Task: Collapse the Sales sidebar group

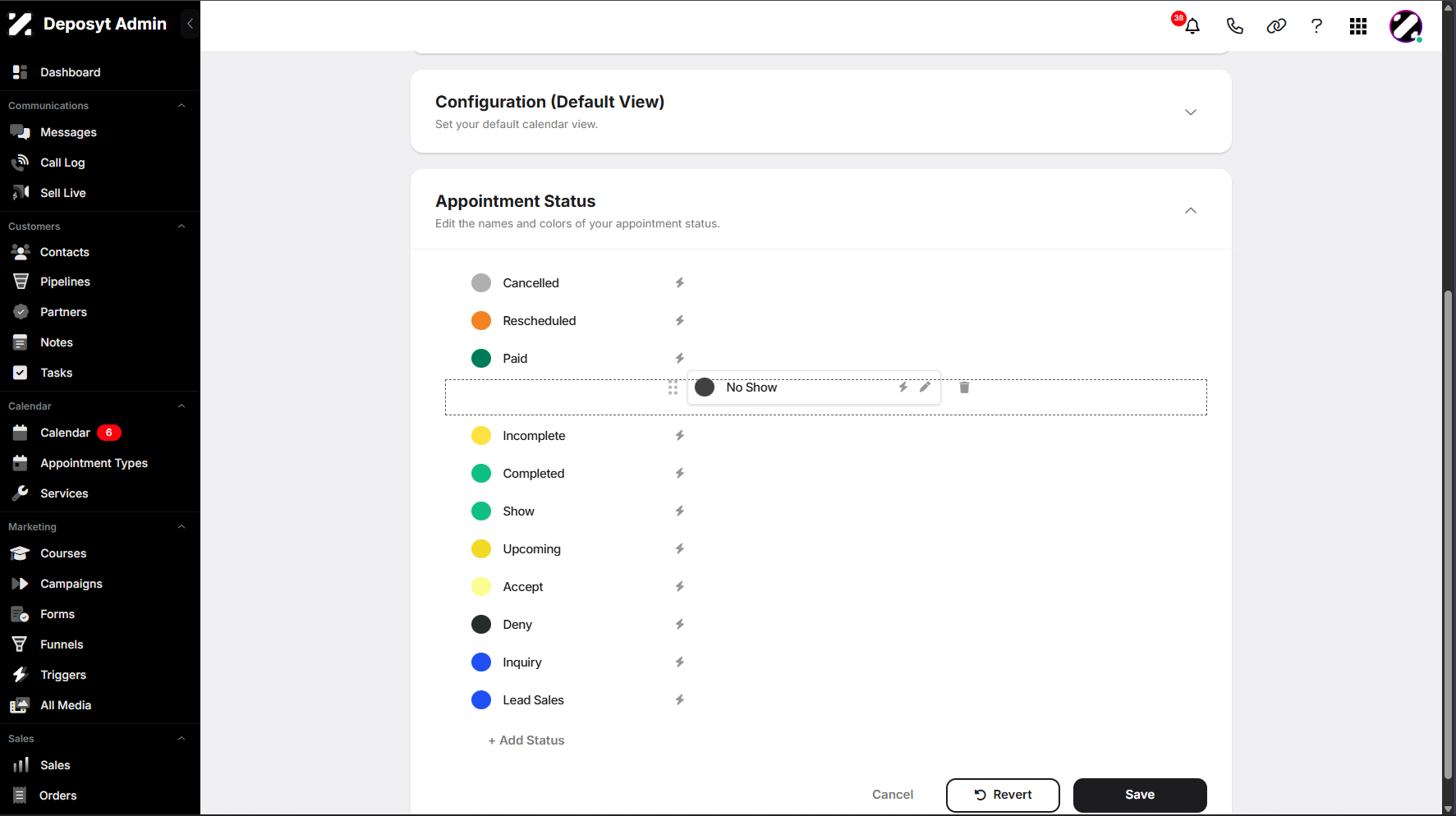Action: [x=181, y=739]
